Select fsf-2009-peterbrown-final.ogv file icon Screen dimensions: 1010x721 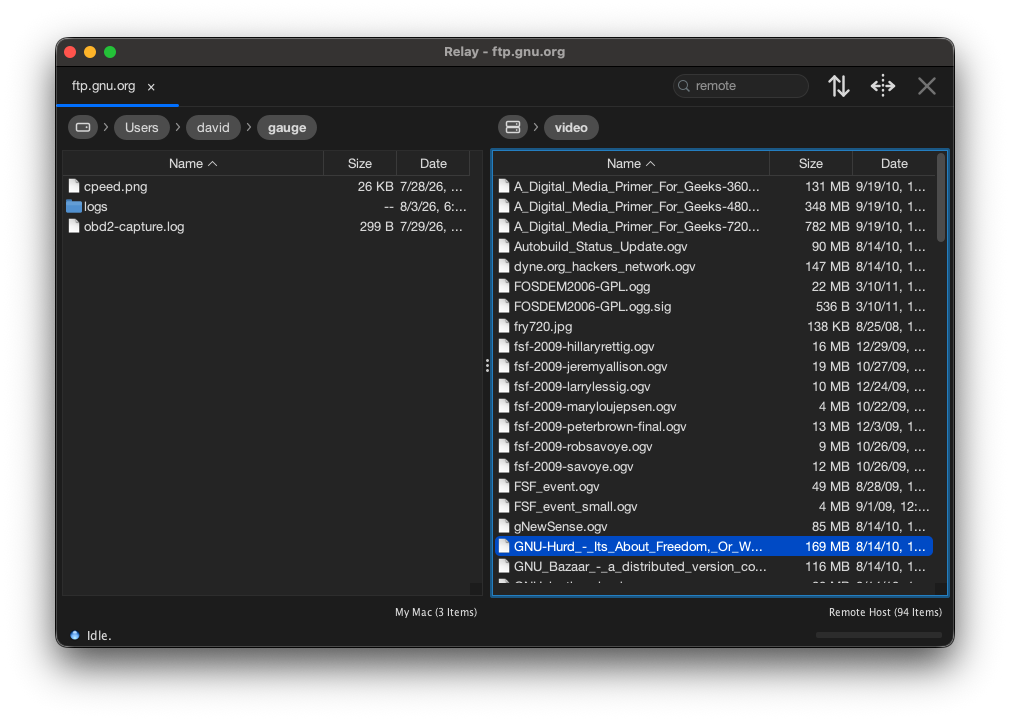click(504, 426)
